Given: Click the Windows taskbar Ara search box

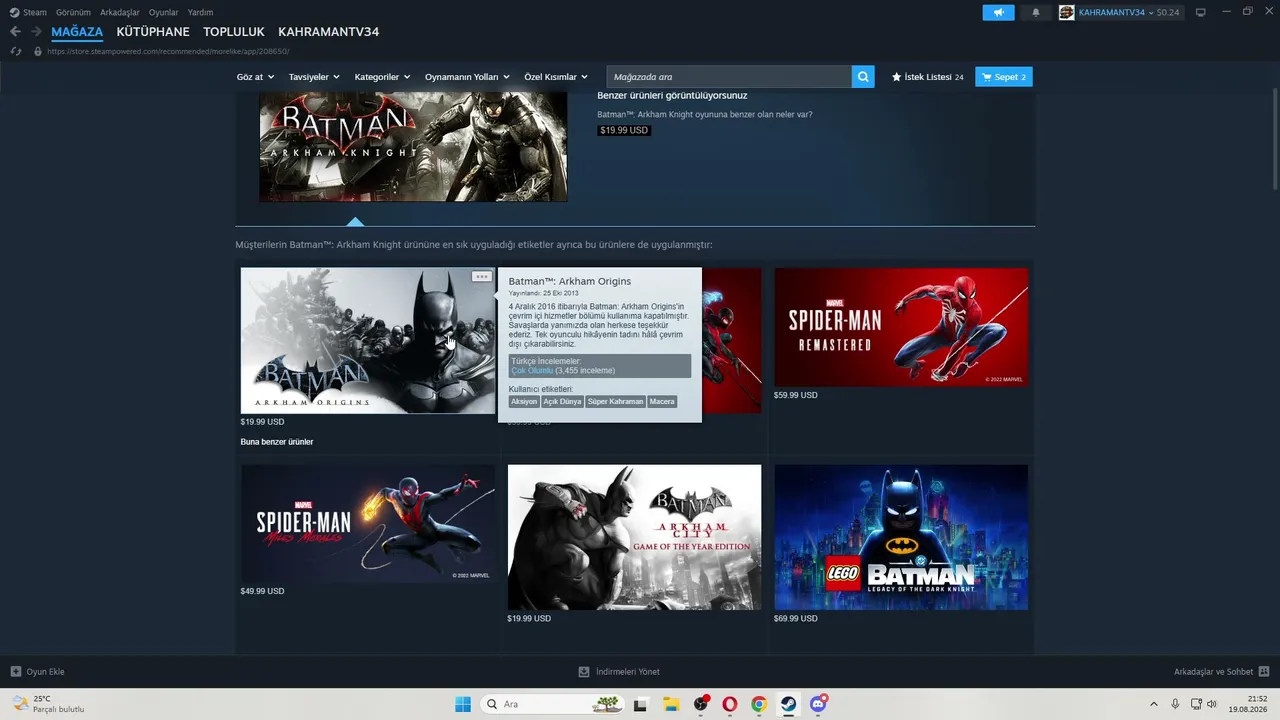Looking at the screenshot, I should (x=553, y=704).
